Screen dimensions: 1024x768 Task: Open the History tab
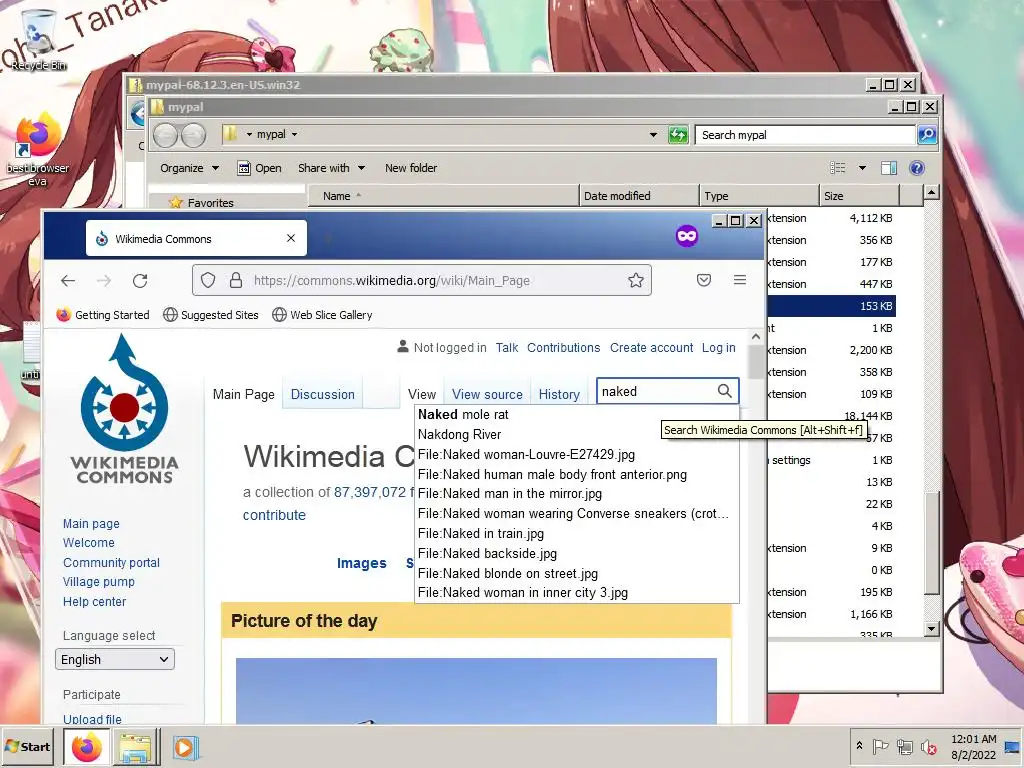[559, 394]
